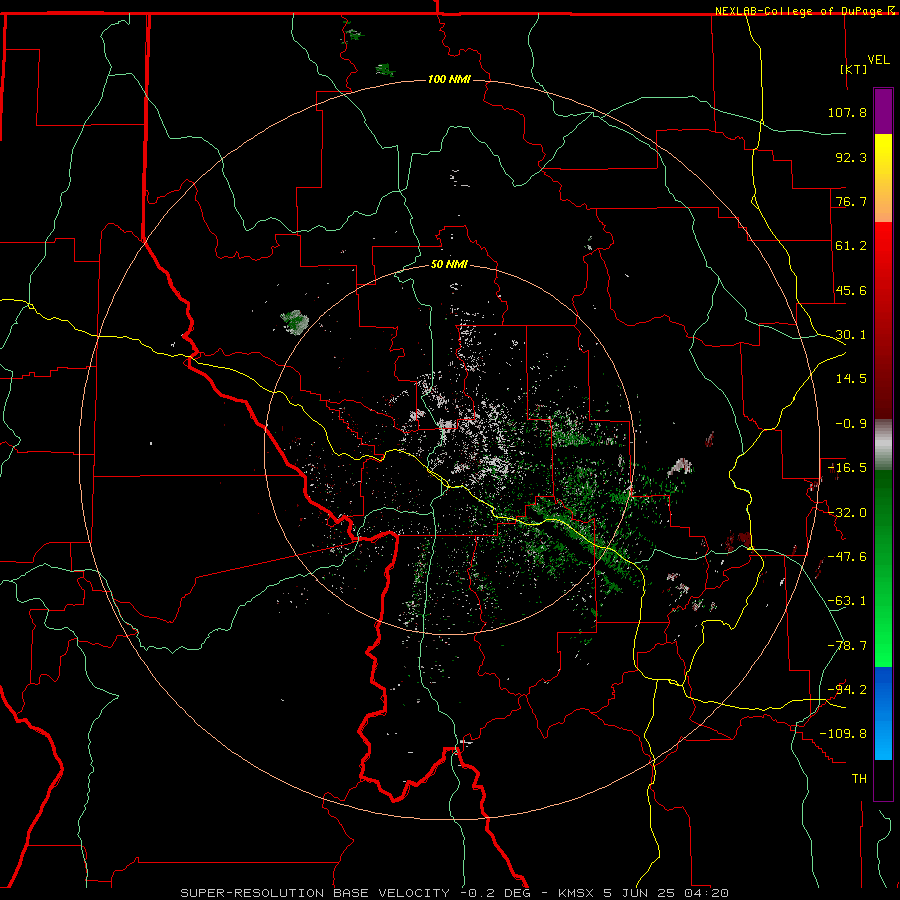Pick the yellow-orange segment of the color scale

click(883, 178)
